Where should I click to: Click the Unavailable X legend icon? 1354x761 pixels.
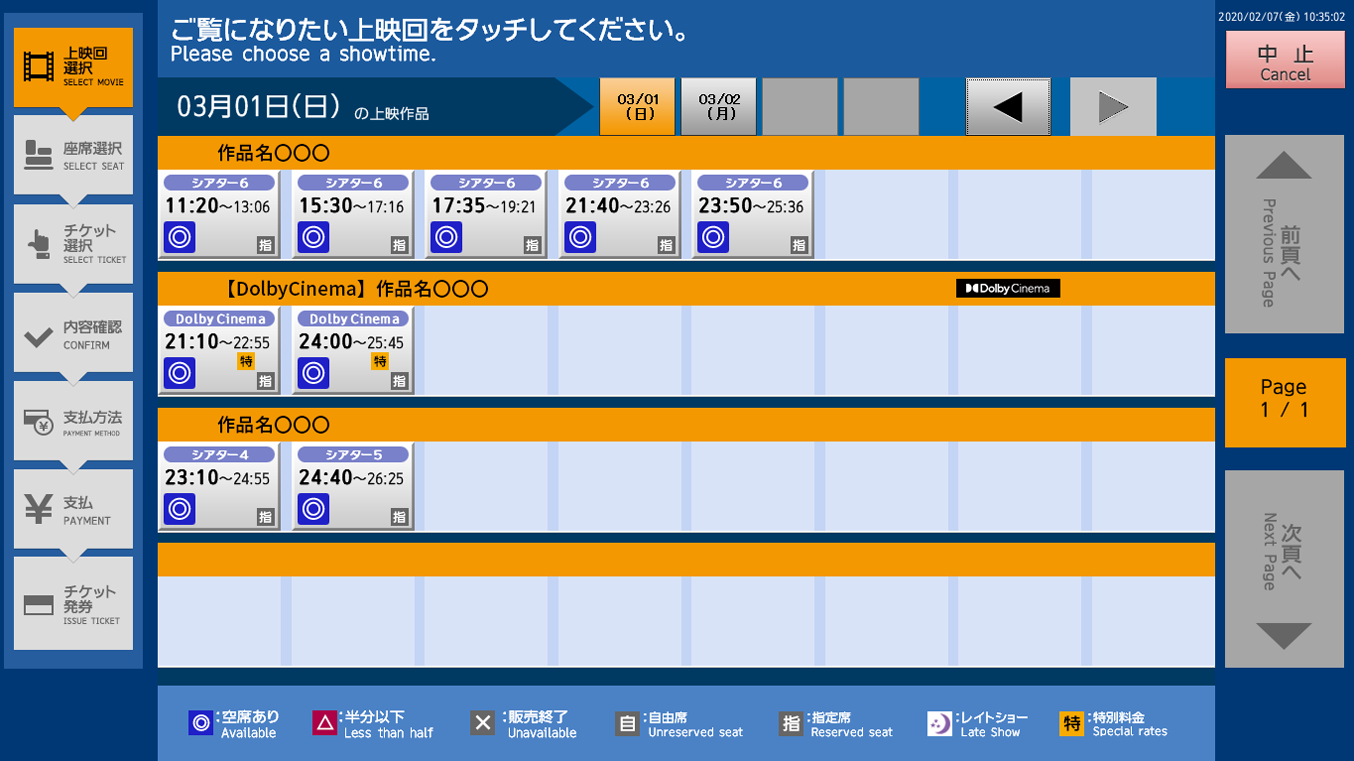point(482,723)
